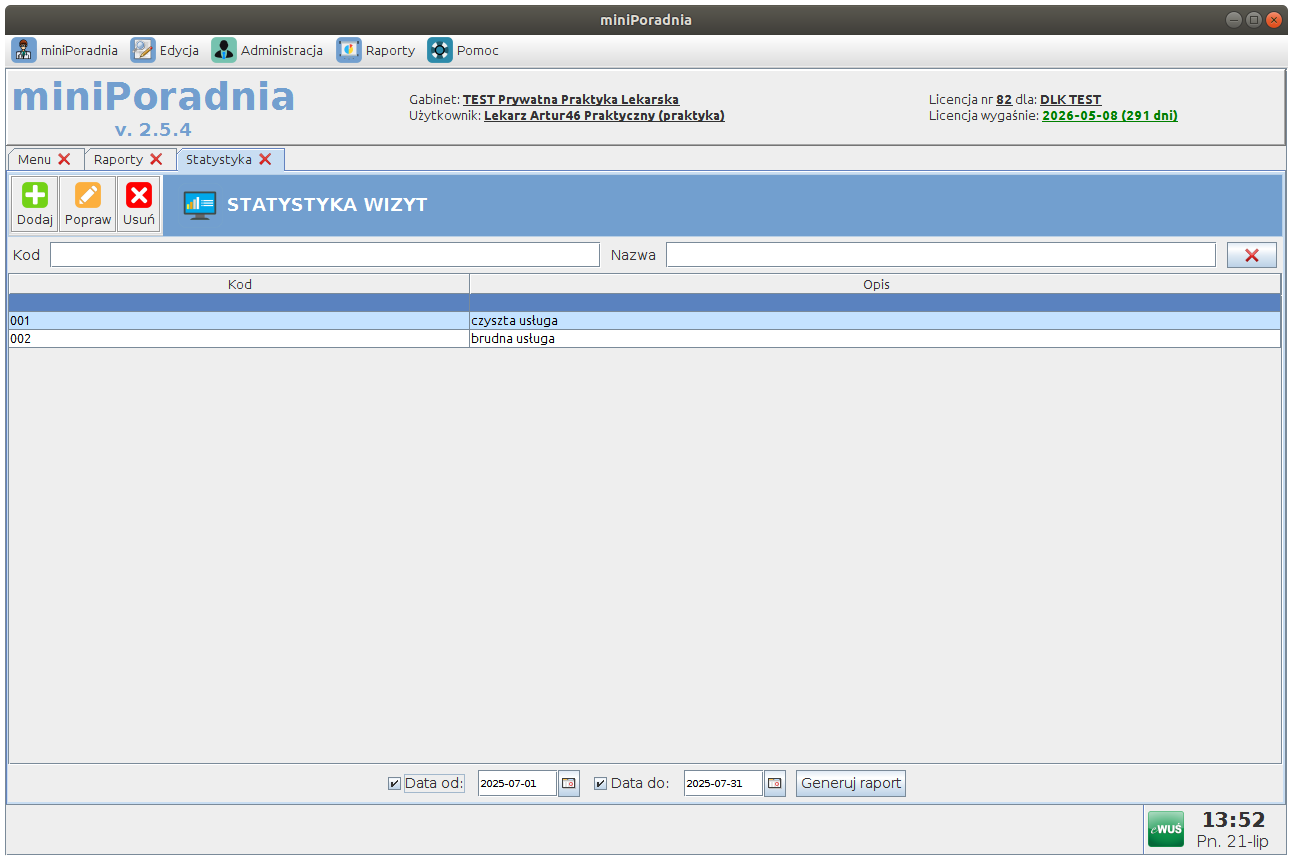Clear filters with the red X button
This screenshot has width=1297, height=865.
point(1252,255)
